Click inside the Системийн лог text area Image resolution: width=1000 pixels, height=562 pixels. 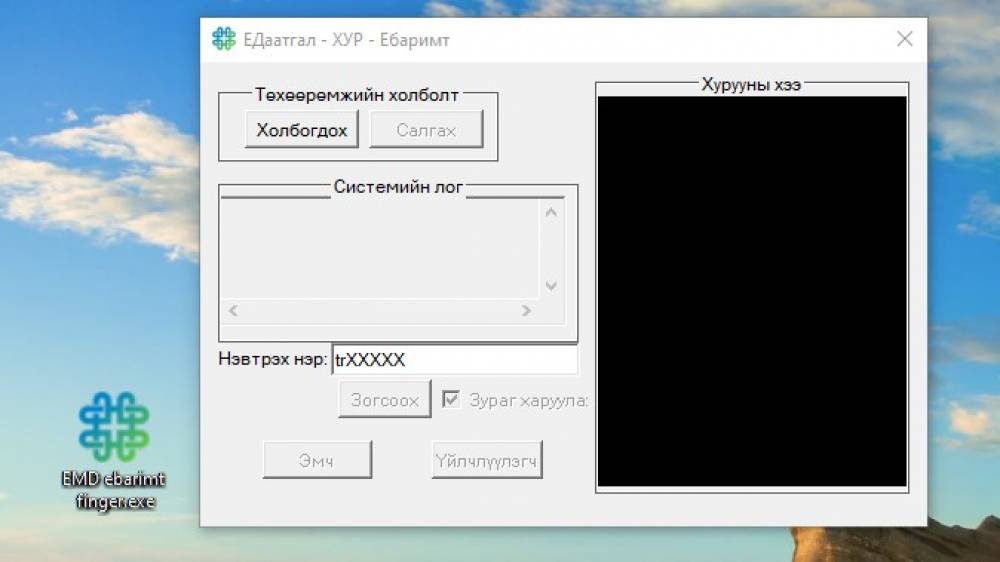click(380, 249)
